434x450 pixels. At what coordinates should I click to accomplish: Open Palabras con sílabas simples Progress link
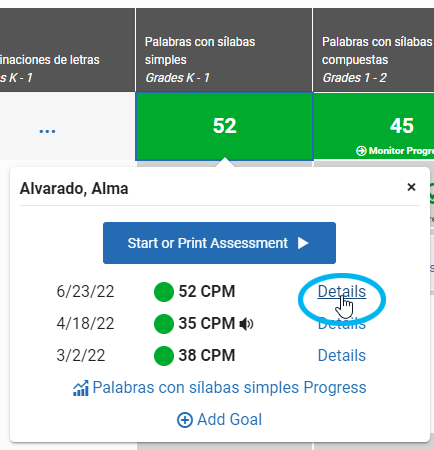click(x=229, y=388)
